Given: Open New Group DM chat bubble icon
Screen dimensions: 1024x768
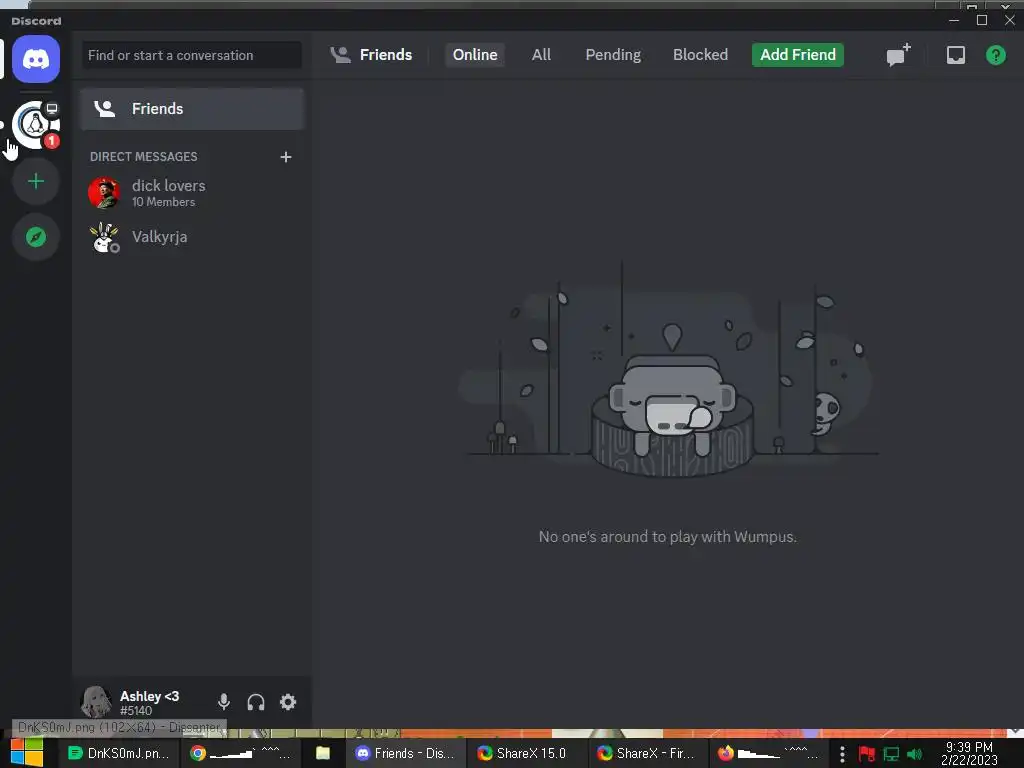Looking at the screenshot, I should click(898, 55).
